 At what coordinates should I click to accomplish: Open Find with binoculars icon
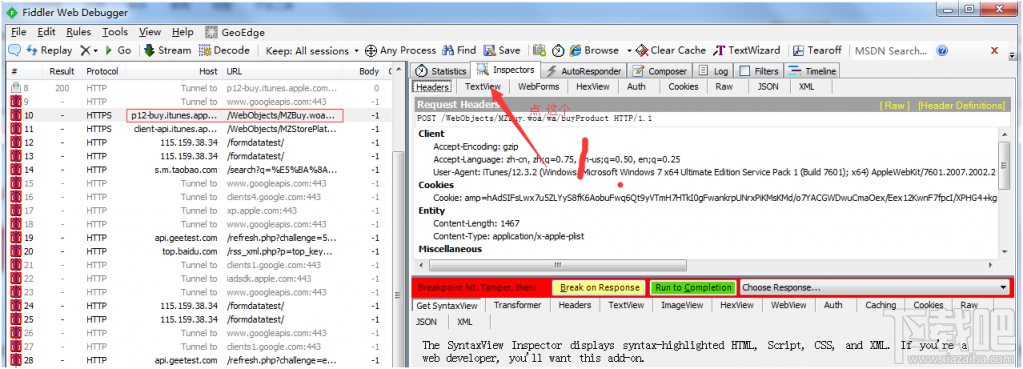tap(459, 50)
